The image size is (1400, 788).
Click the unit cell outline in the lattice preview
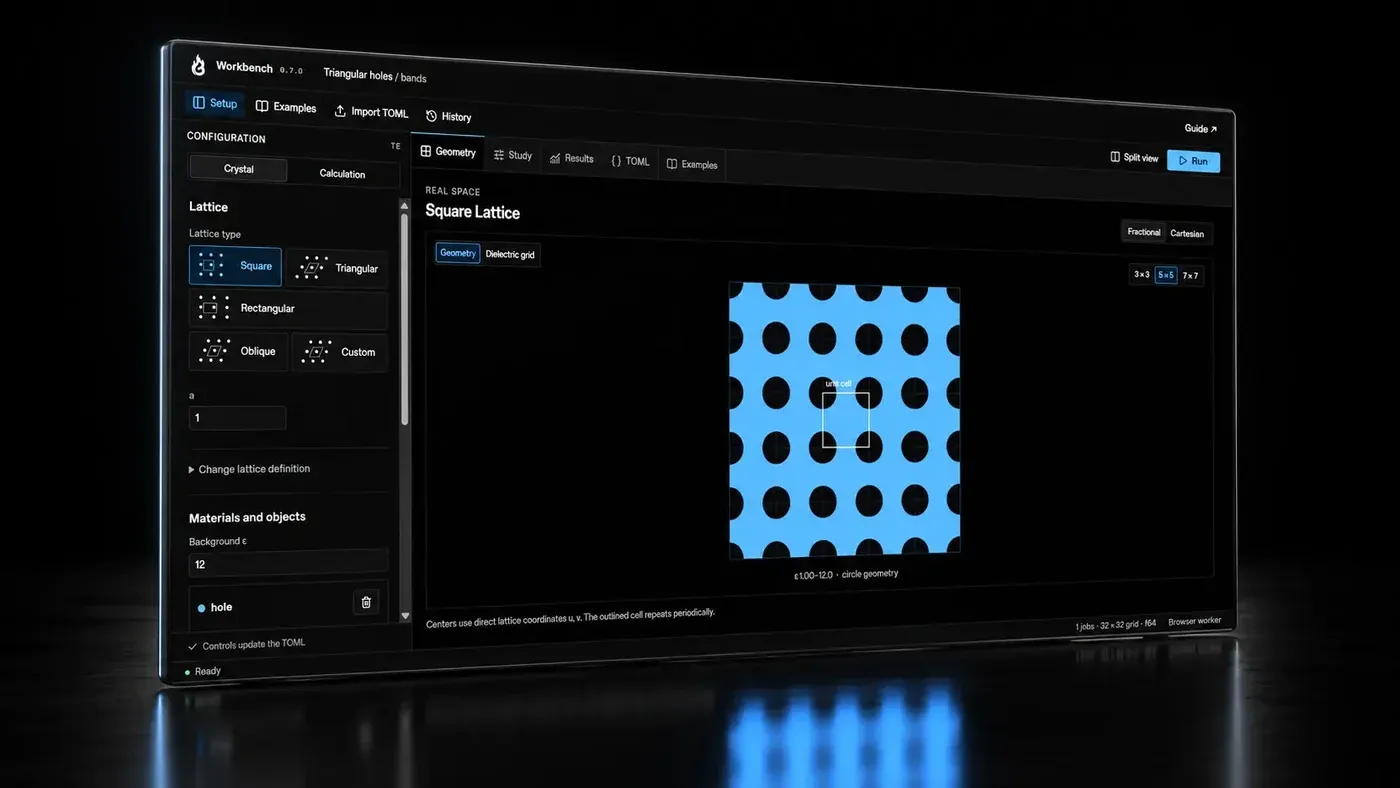click(846, 420)
